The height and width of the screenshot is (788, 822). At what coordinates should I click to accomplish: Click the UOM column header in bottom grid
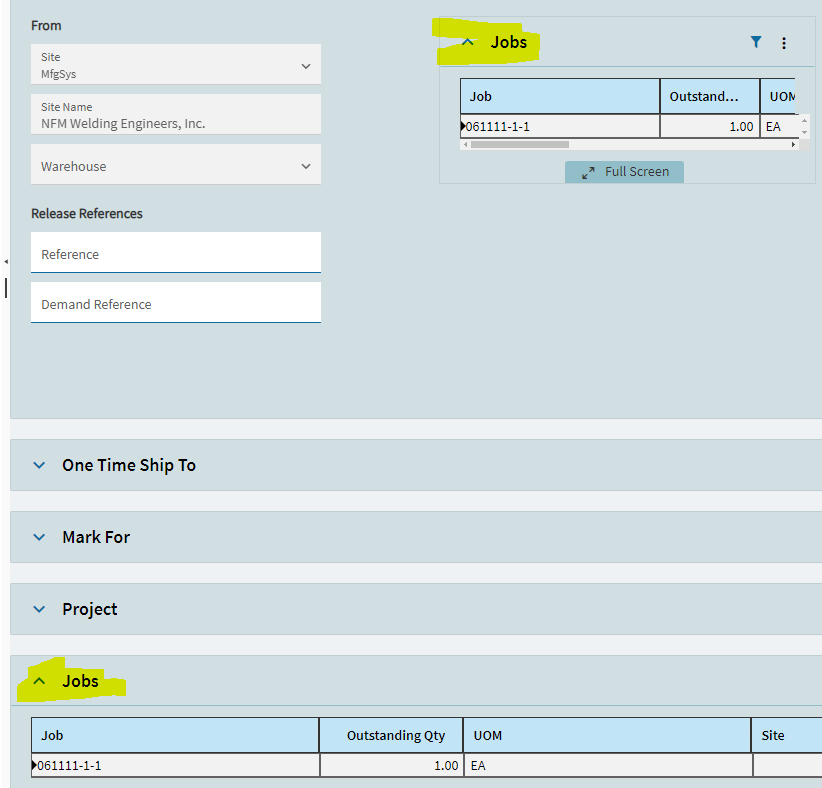[607, 736]
